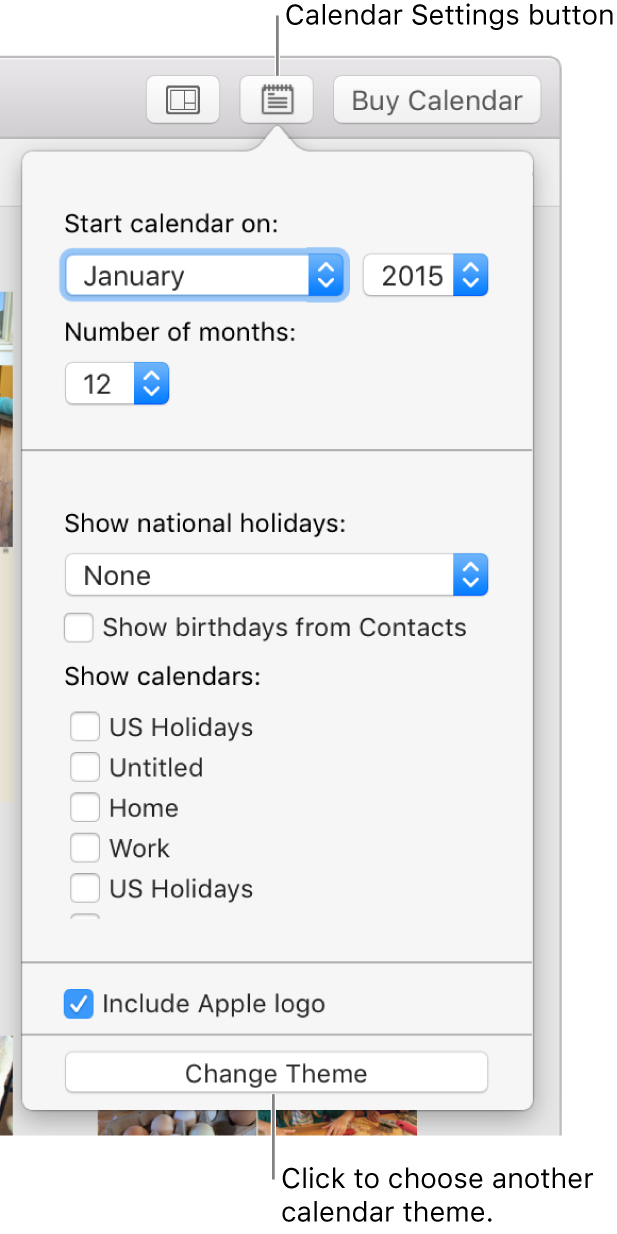This screenshot has width=617, height=1234.
Task: Click the arrows on the holidays pop-up
Action: (x=470, y=575)
